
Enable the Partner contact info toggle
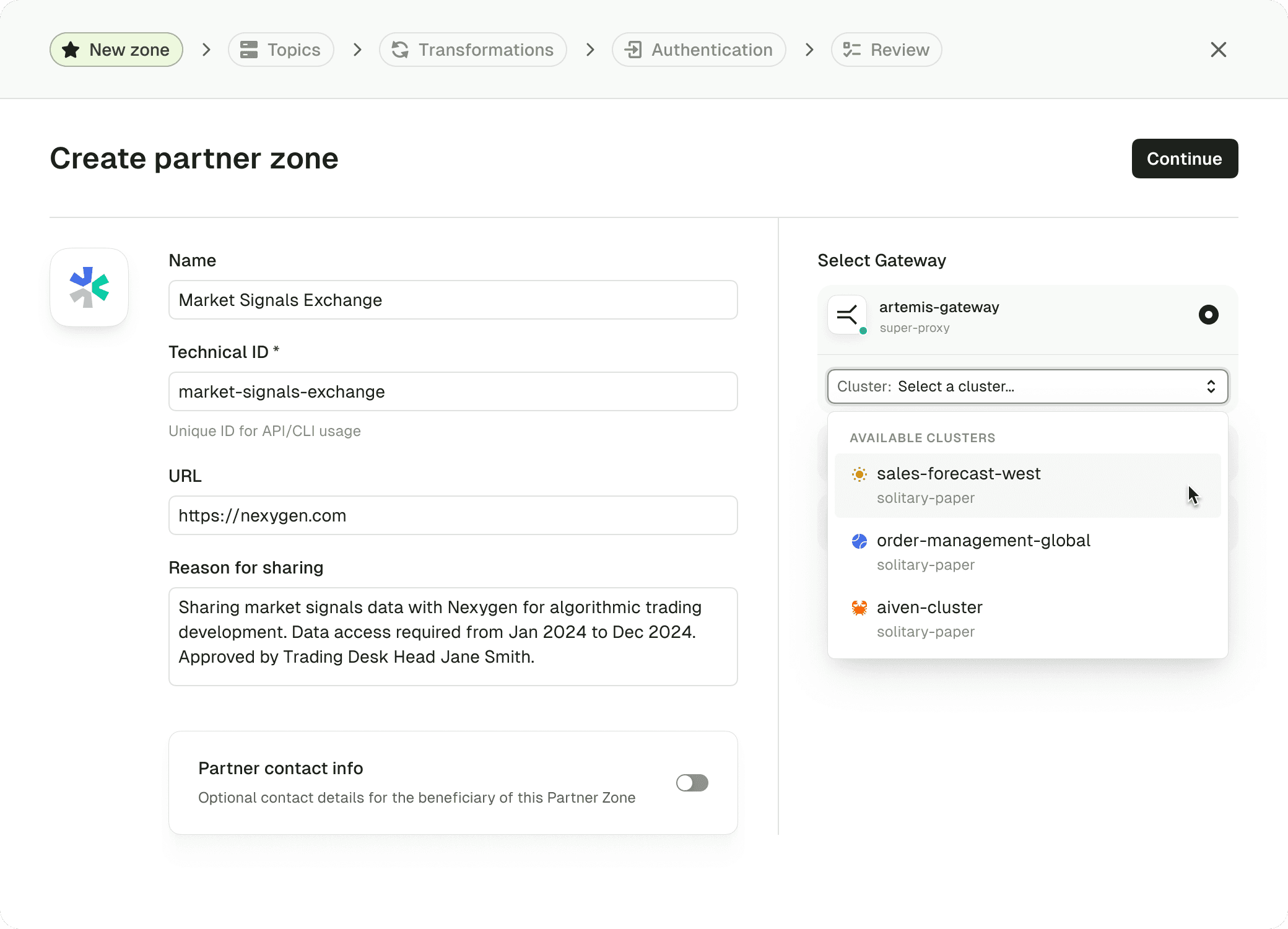(692, 783)
